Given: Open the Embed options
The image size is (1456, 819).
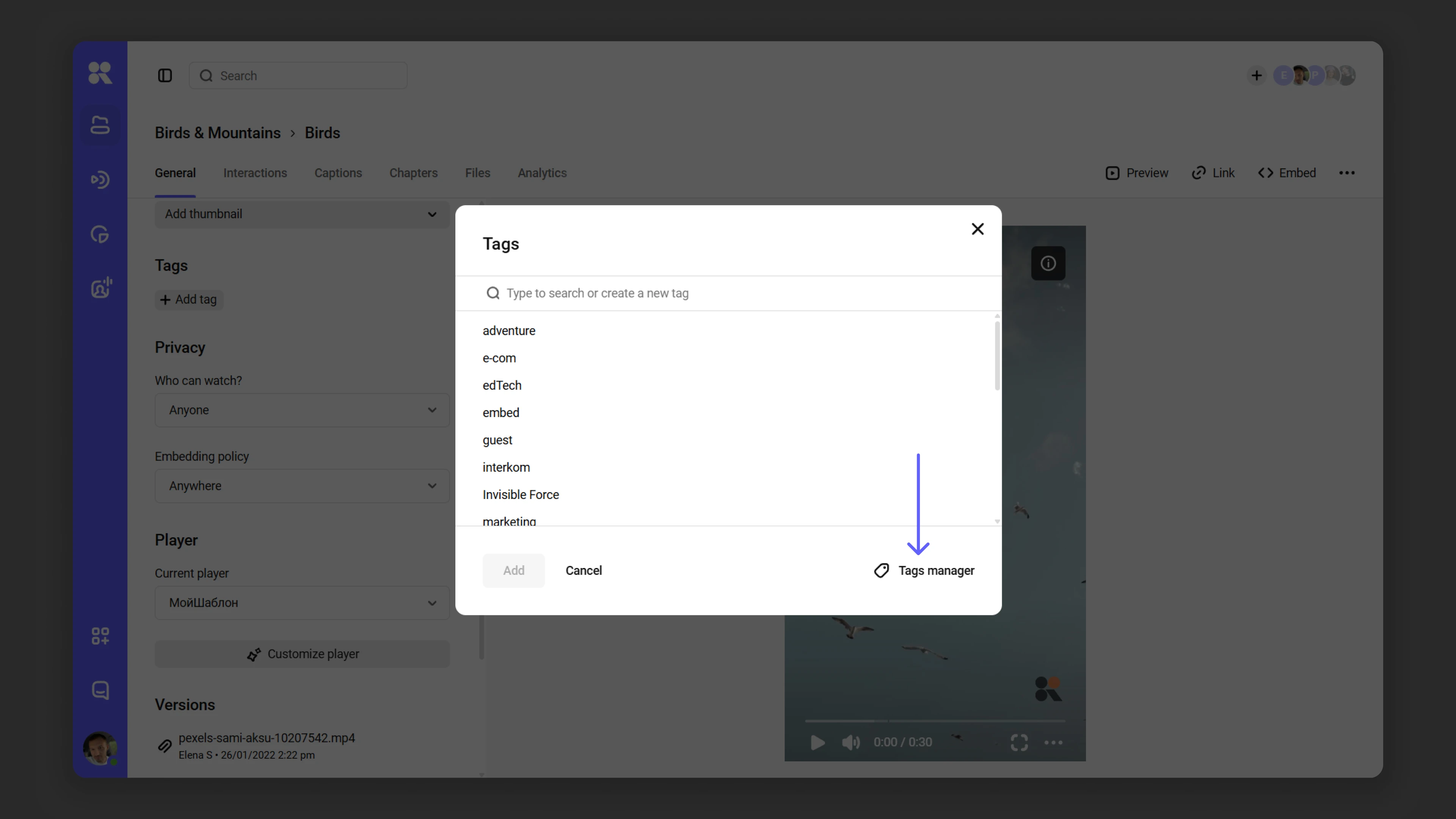Looking at the screenshot, I should [x=1287, y=173].
